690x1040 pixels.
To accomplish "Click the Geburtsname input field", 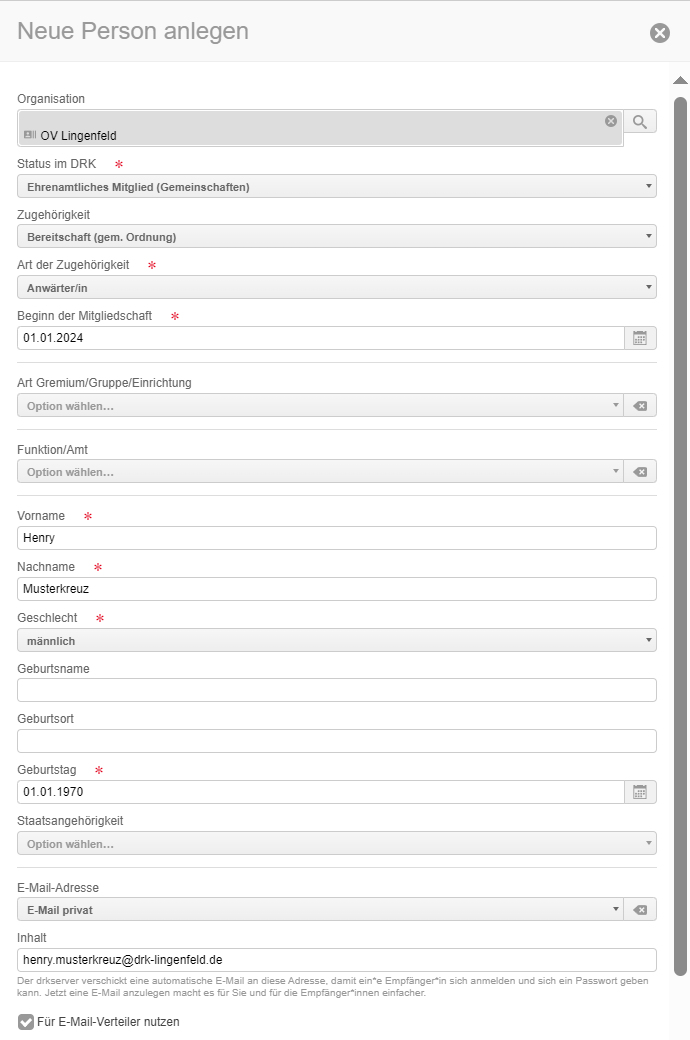I will (336, 690).
